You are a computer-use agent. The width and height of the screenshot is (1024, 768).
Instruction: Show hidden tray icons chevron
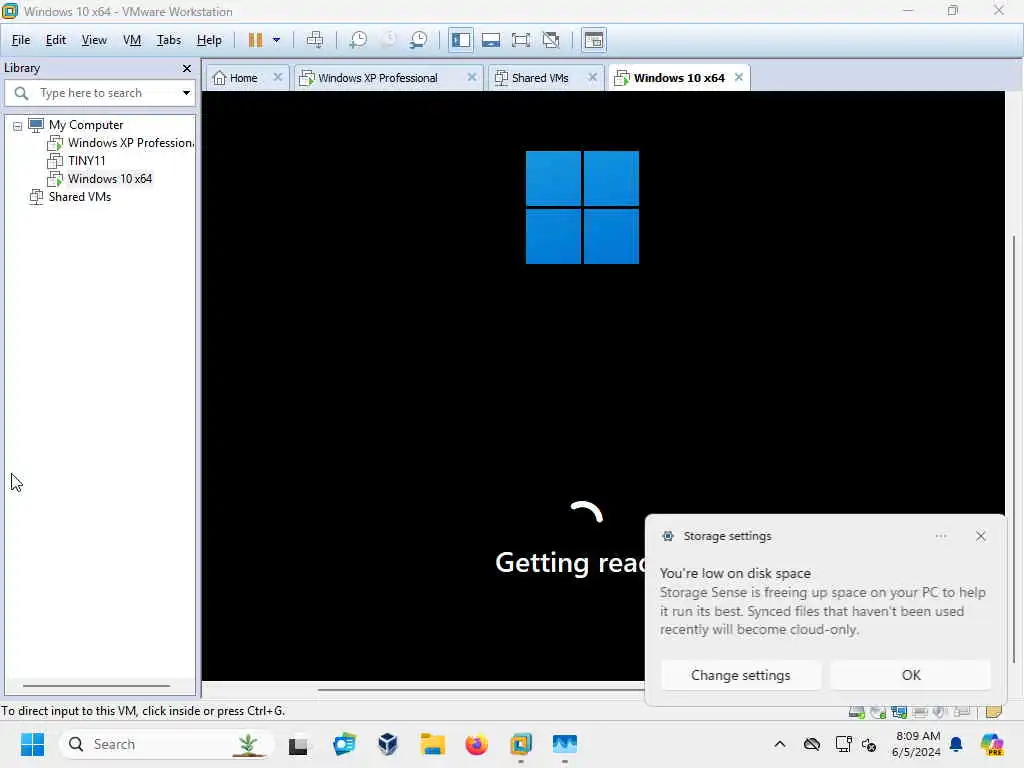(x=780, y=744)
